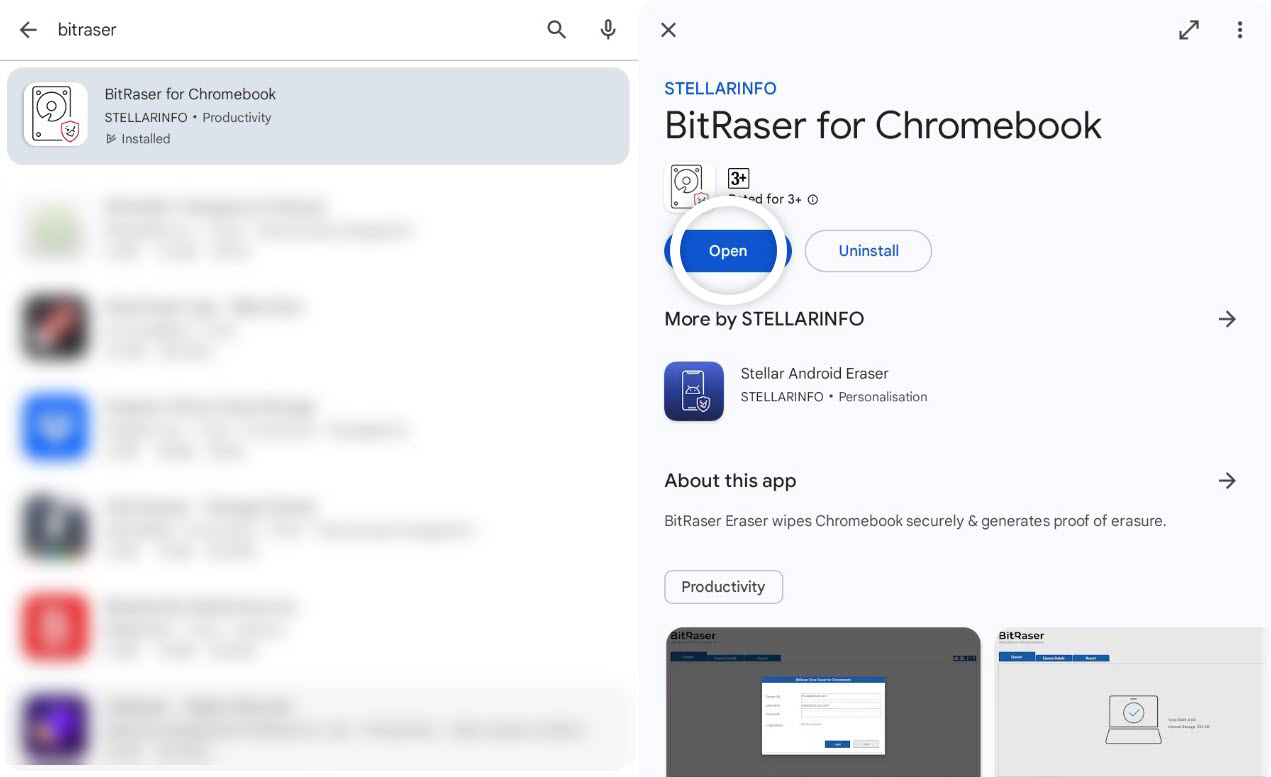Open the three-dot more options menu
Image resolution: width=1271 pixels, height=777 pixels.
click(x=1240, y=30)
